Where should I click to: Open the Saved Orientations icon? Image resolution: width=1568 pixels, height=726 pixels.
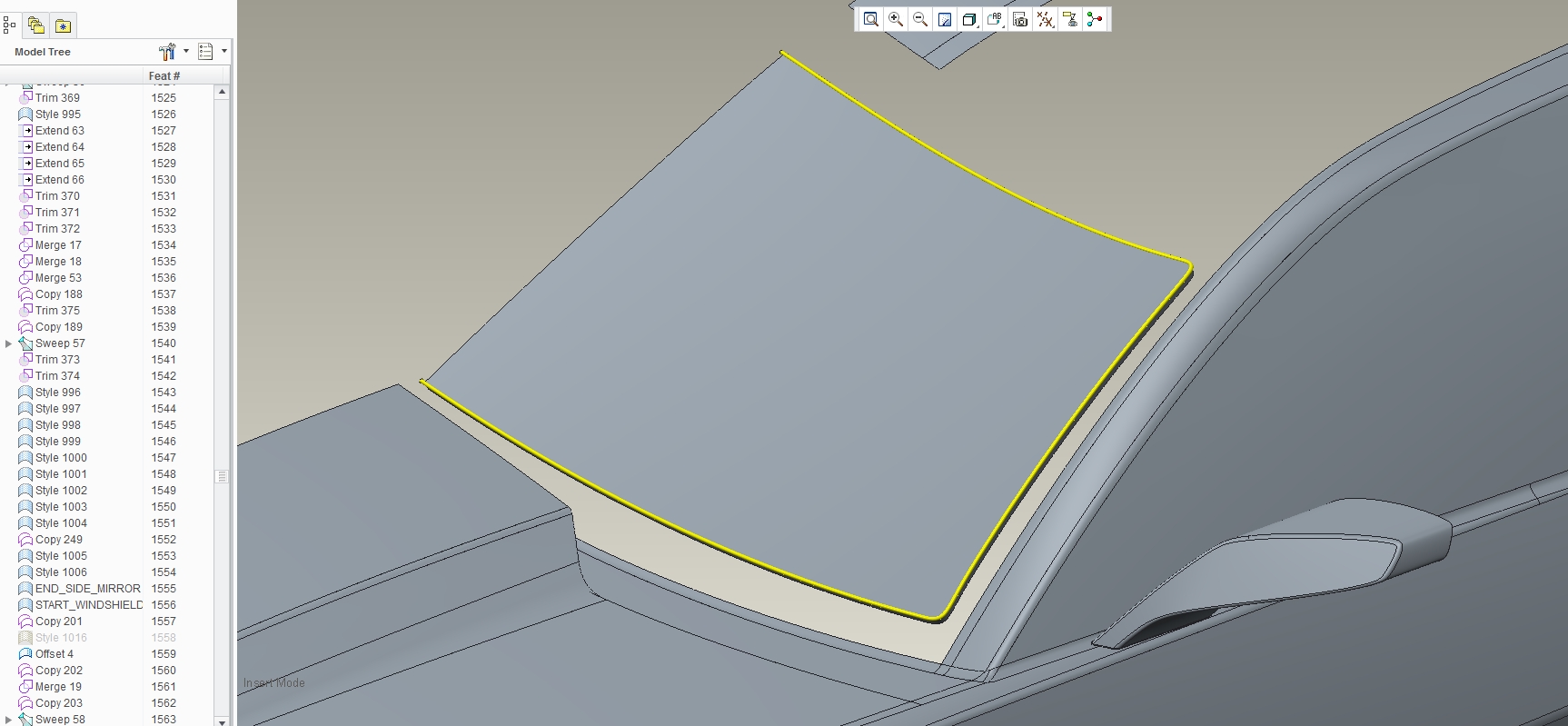tap(995, 19)
